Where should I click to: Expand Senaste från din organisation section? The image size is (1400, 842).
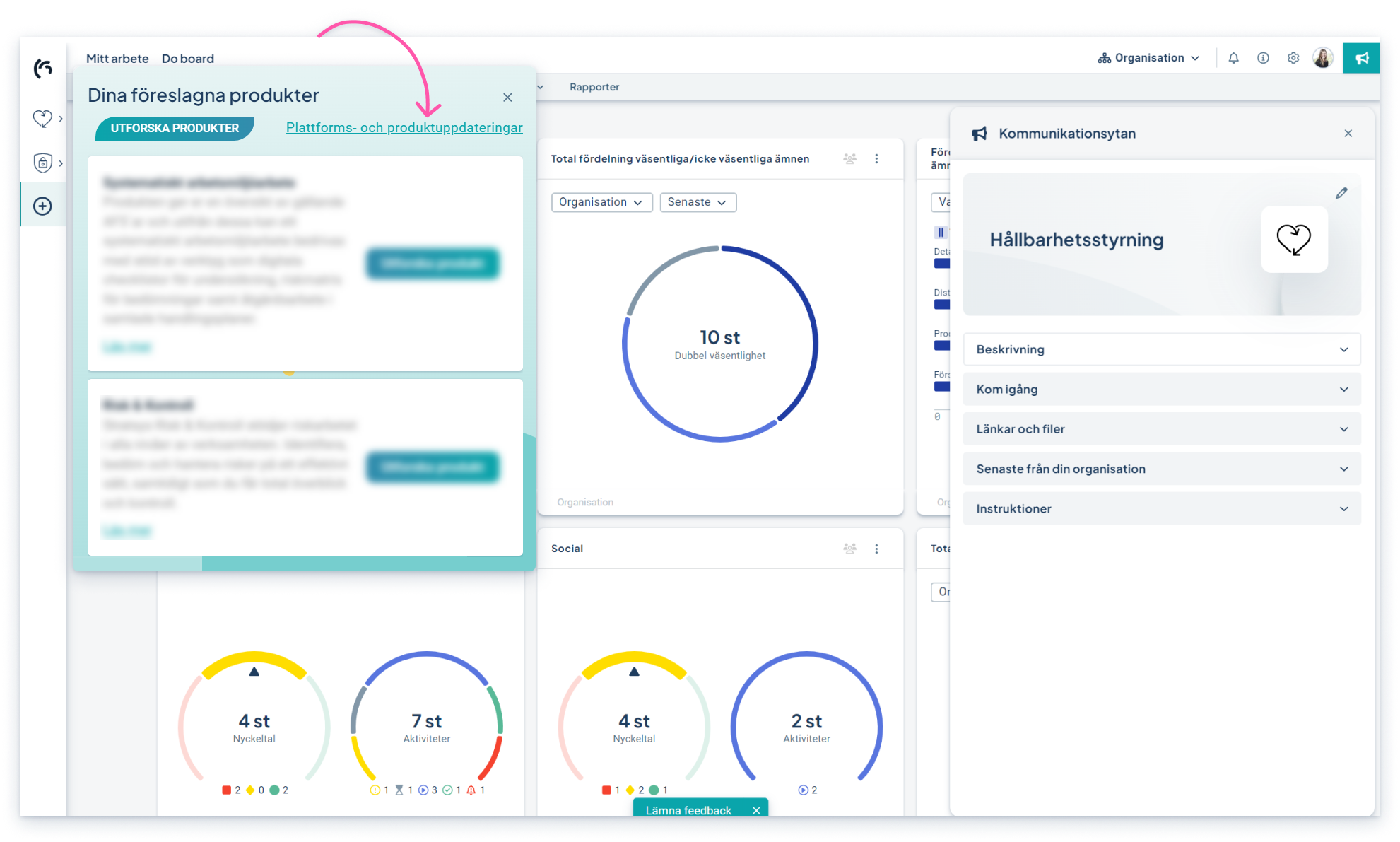[1161, 469]
